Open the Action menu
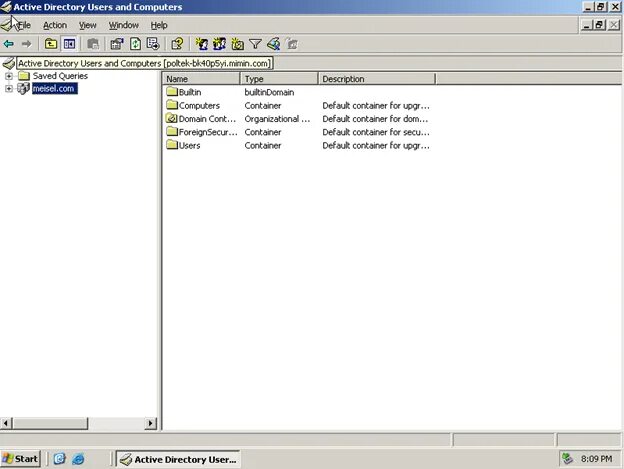 (55, 25)
